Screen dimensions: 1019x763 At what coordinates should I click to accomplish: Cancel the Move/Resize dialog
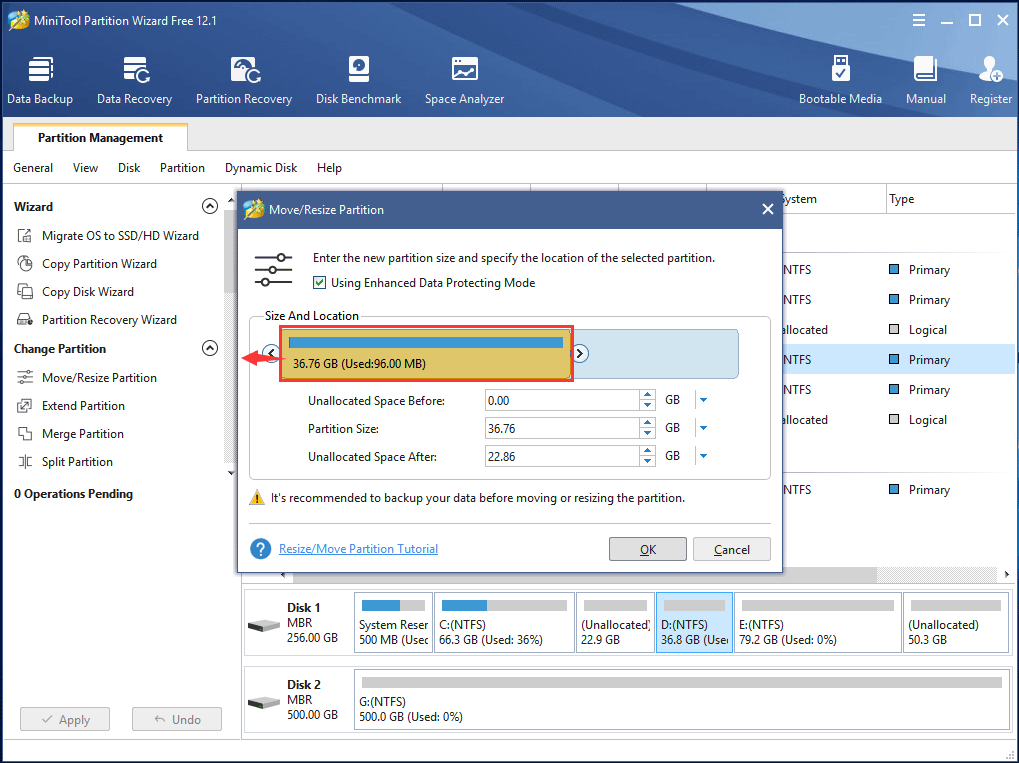click(732, 549)
